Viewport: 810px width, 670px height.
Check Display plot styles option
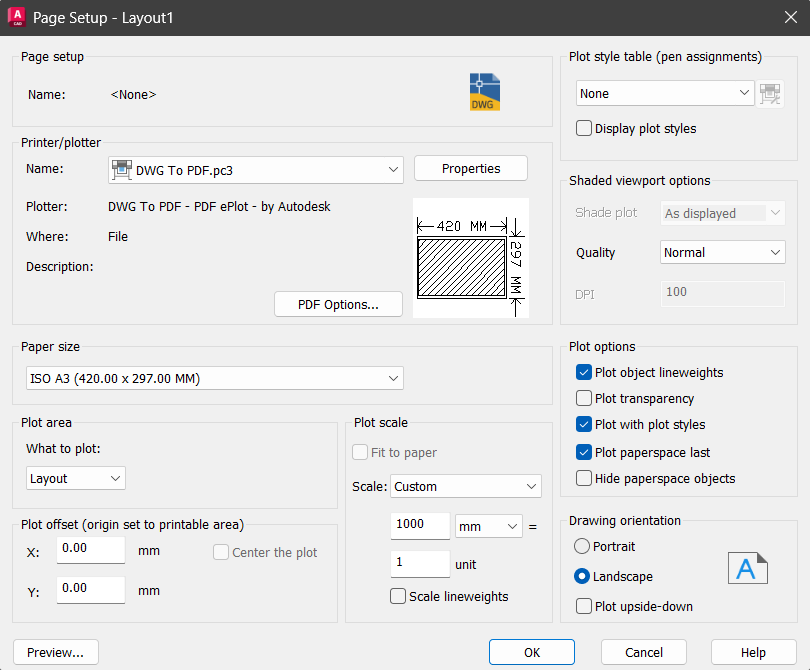pyautogui.click(x=584, y=129)
